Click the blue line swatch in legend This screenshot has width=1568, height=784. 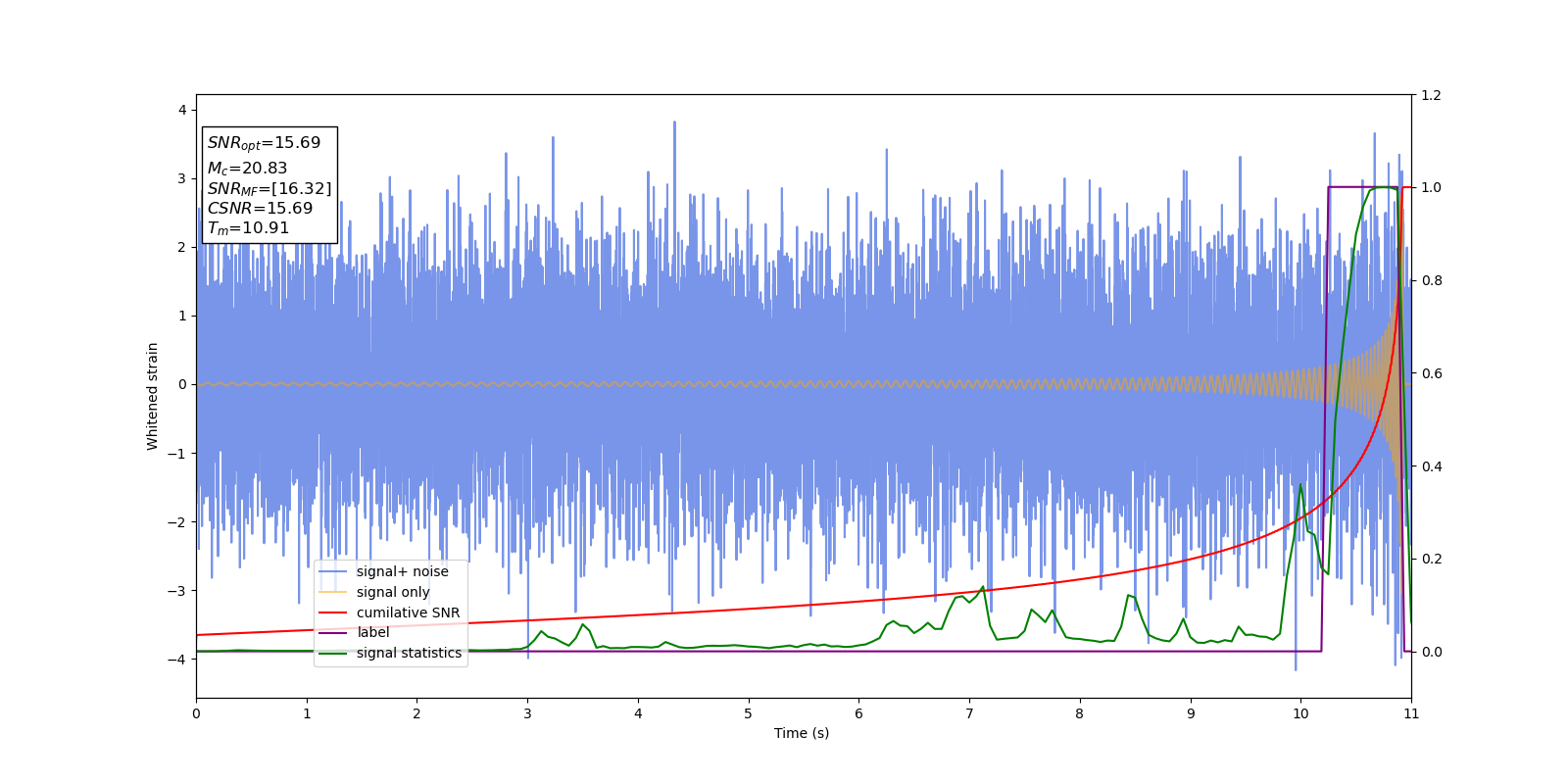click(x=333, y=571)
